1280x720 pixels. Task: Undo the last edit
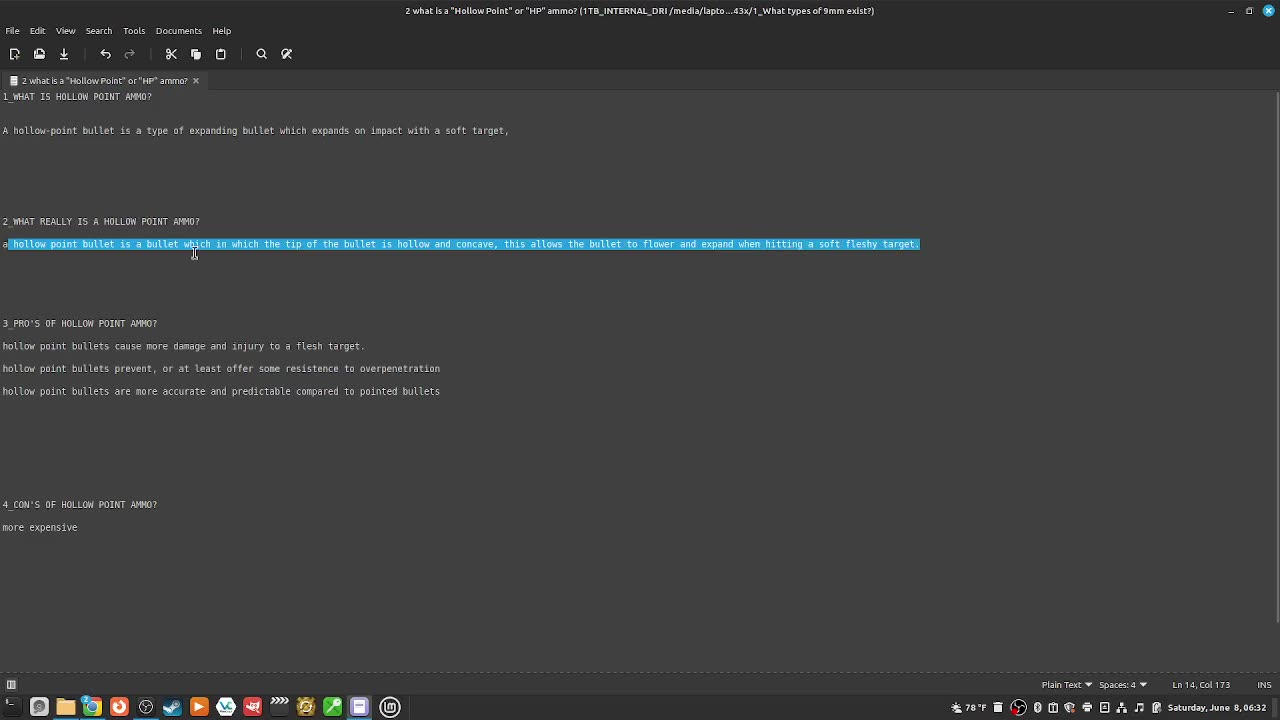coord(105,54)
